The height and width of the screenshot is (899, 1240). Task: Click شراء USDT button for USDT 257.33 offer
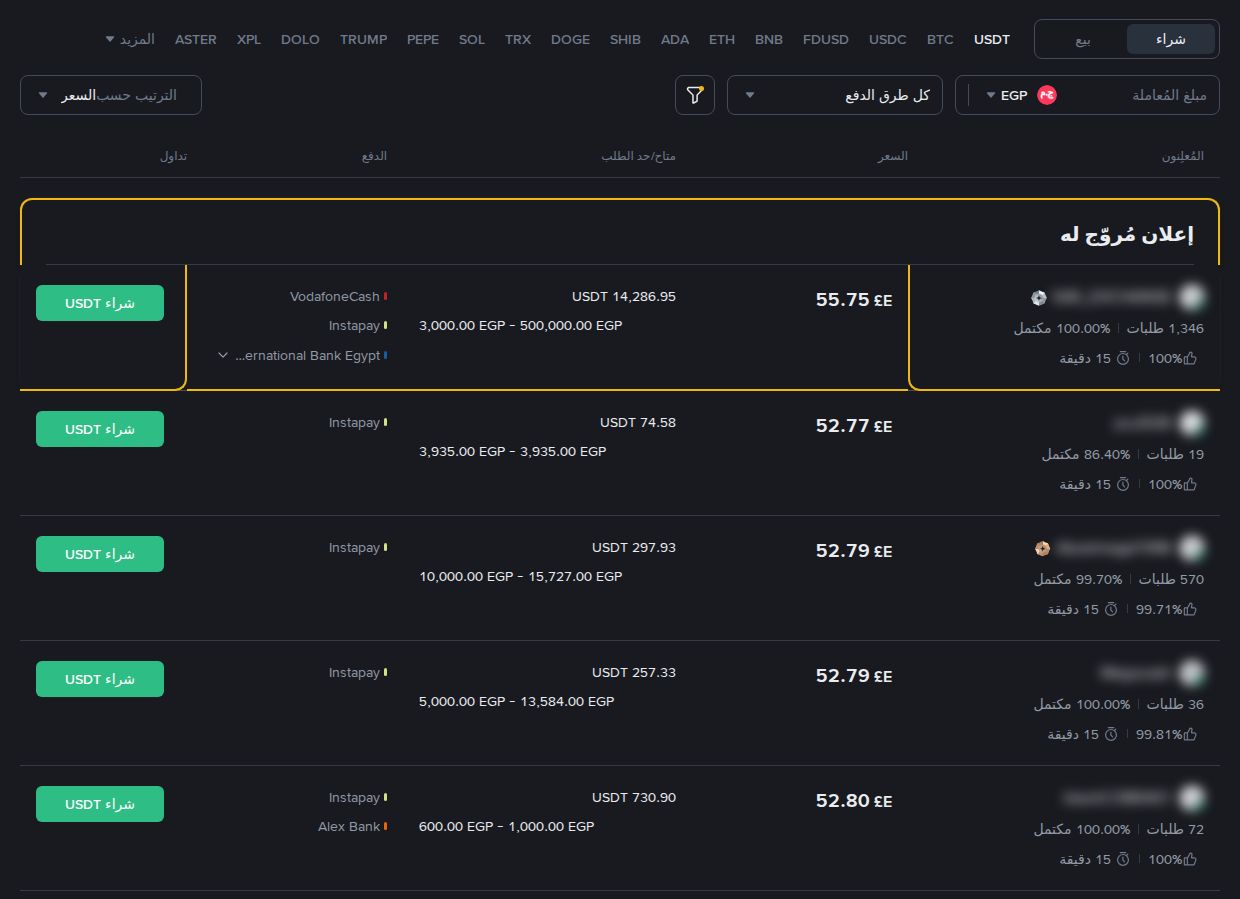(x=100, y=679)
